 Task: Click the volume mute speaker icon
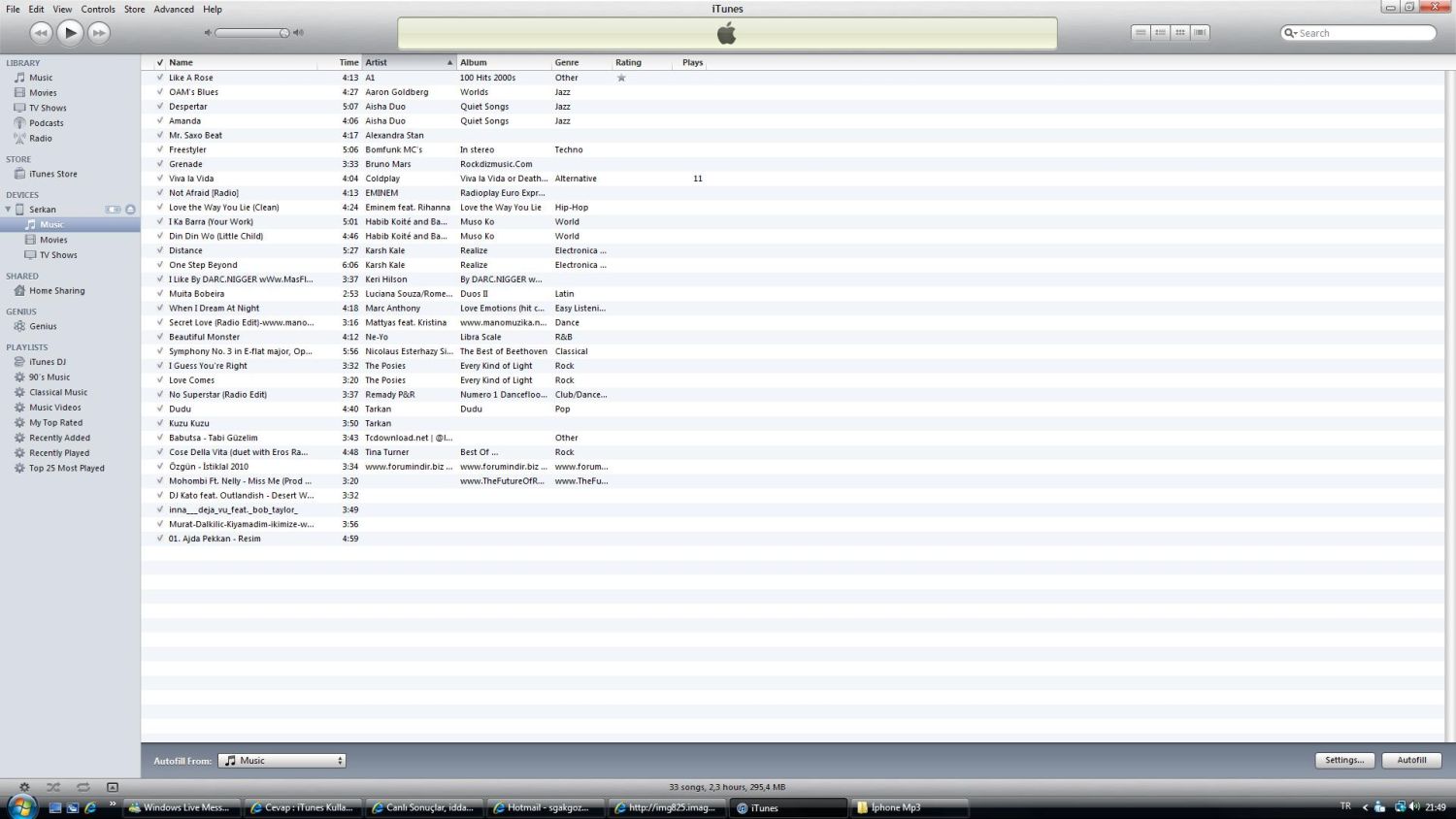tap(208, 33)
